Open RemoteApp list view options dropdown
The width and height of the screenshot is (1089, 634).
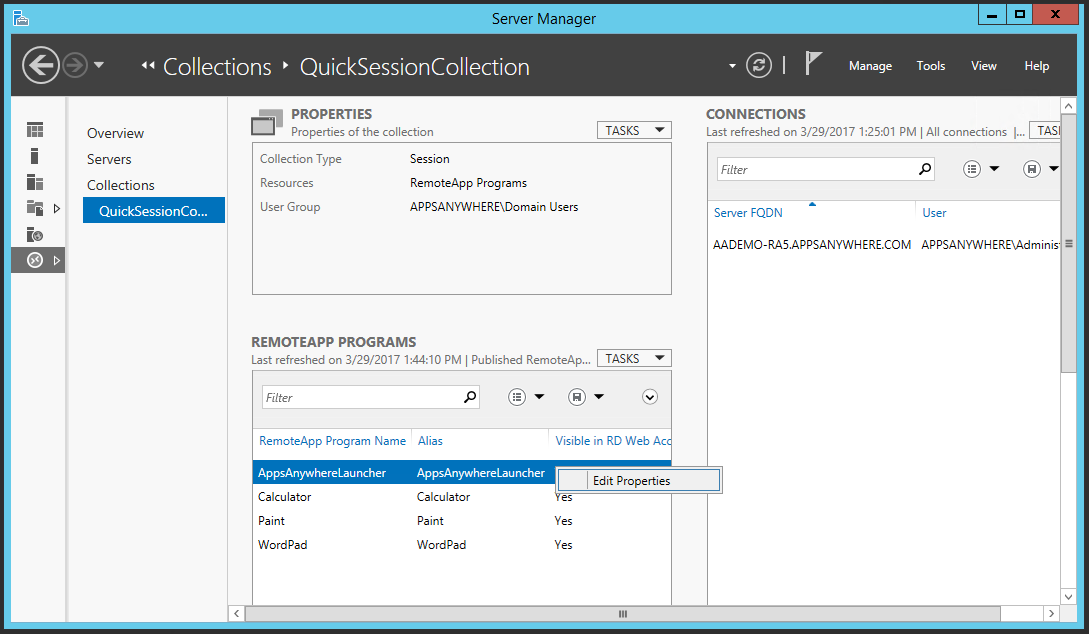point(526,397)
